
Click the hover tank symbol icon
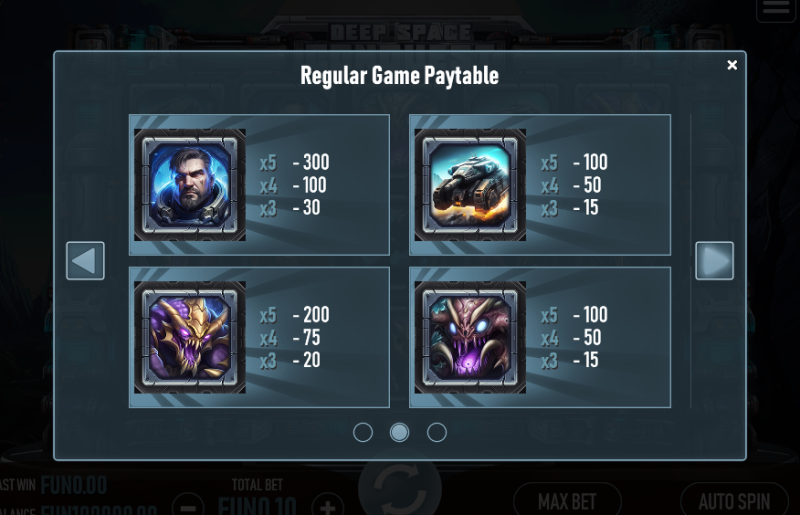tap(470, 184)
